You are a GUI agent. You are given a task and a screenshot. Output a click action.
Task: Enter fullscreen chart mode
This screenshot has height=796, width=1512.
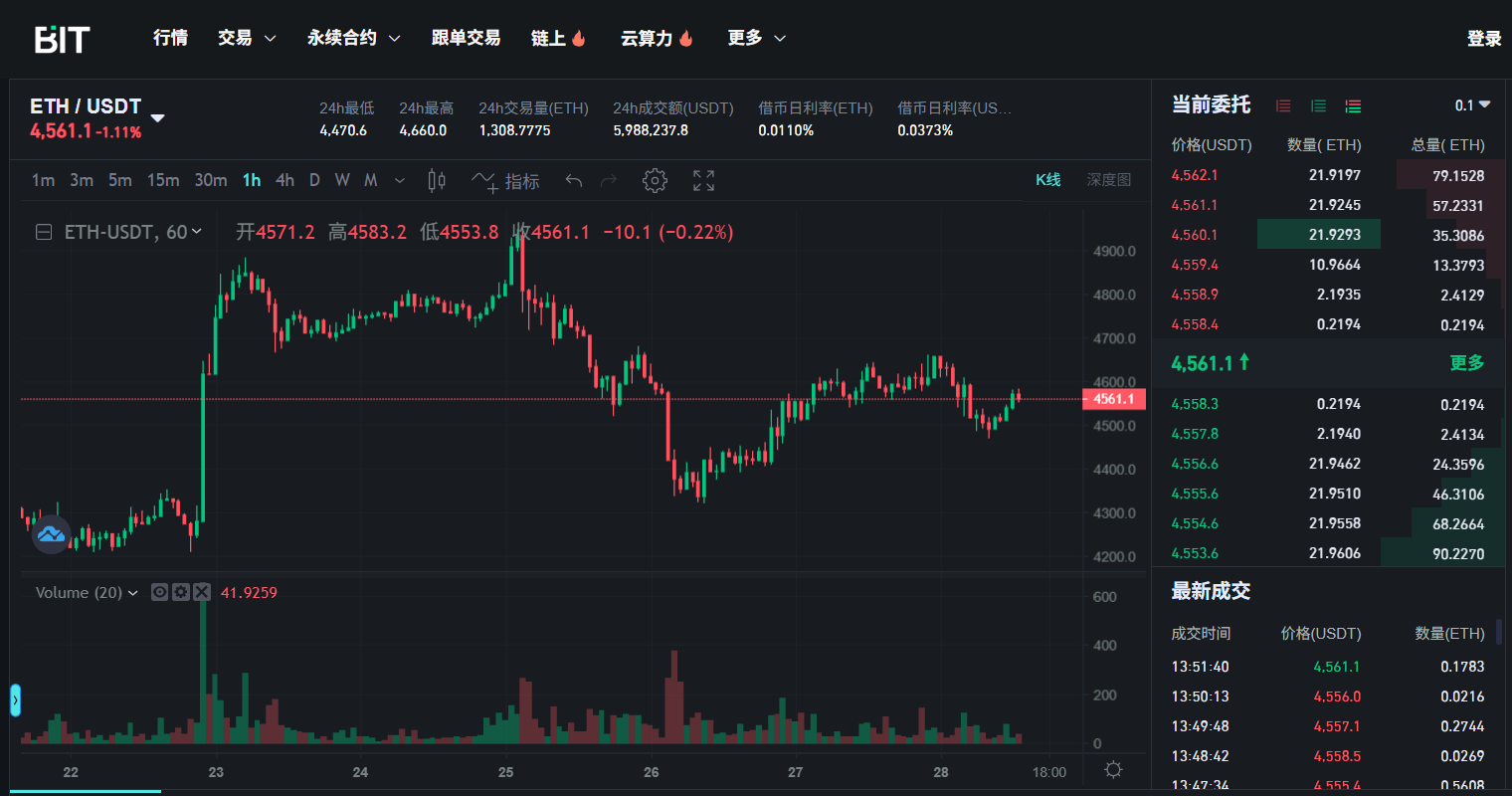[703, 180]
